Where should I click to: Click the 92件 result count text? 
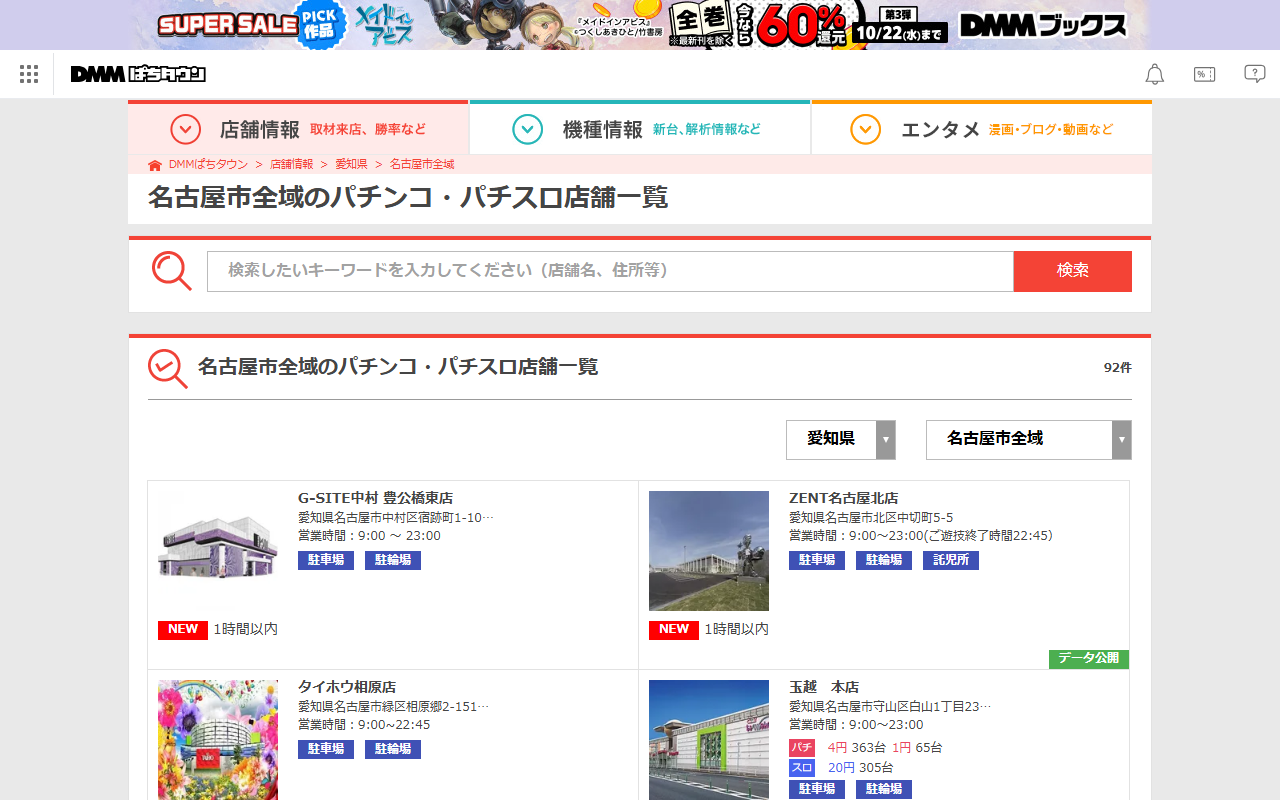(x=1118, y=368)
